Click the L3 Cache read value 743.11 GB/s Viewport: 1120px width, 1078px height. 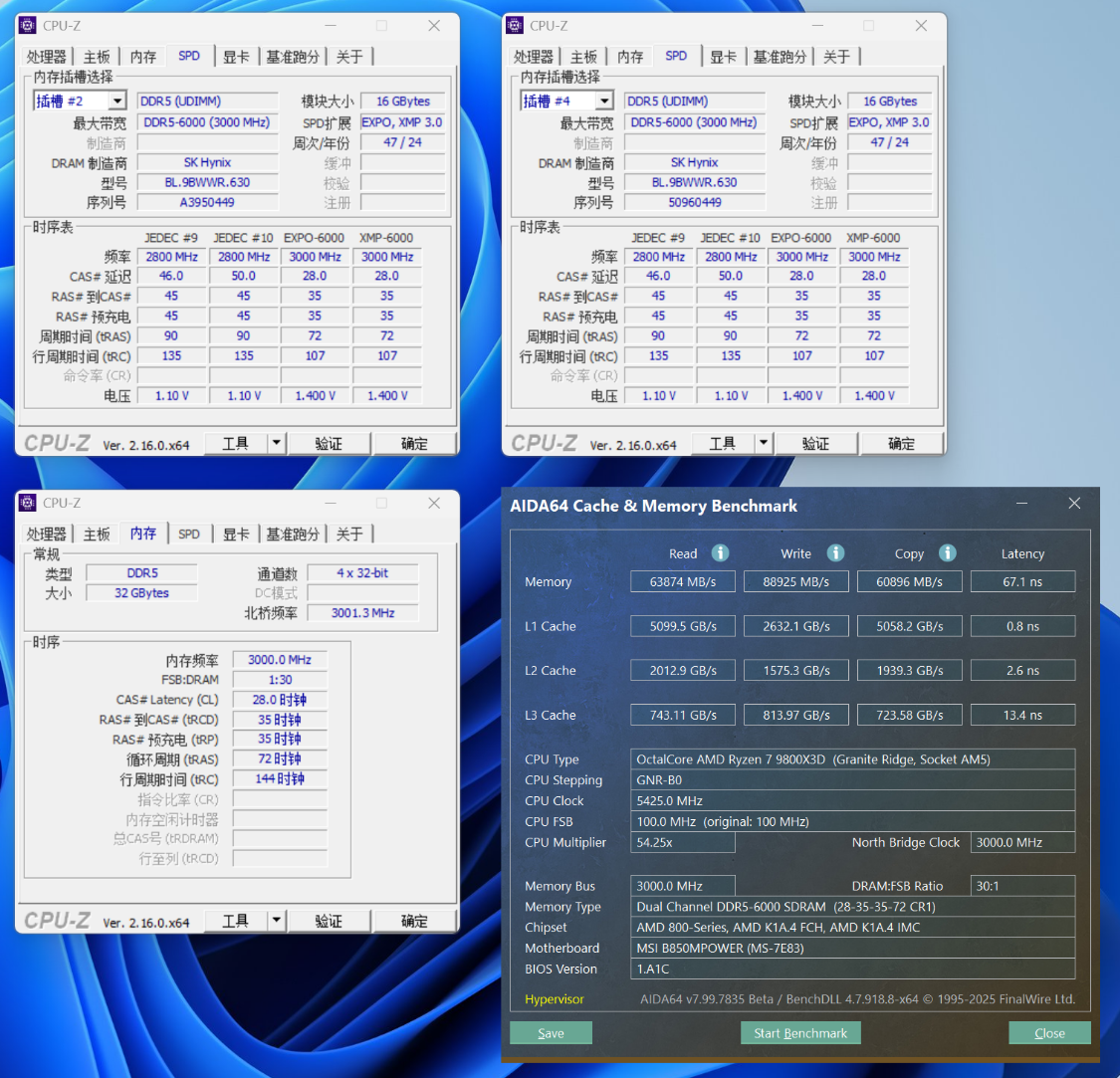(x=683, y=715)
